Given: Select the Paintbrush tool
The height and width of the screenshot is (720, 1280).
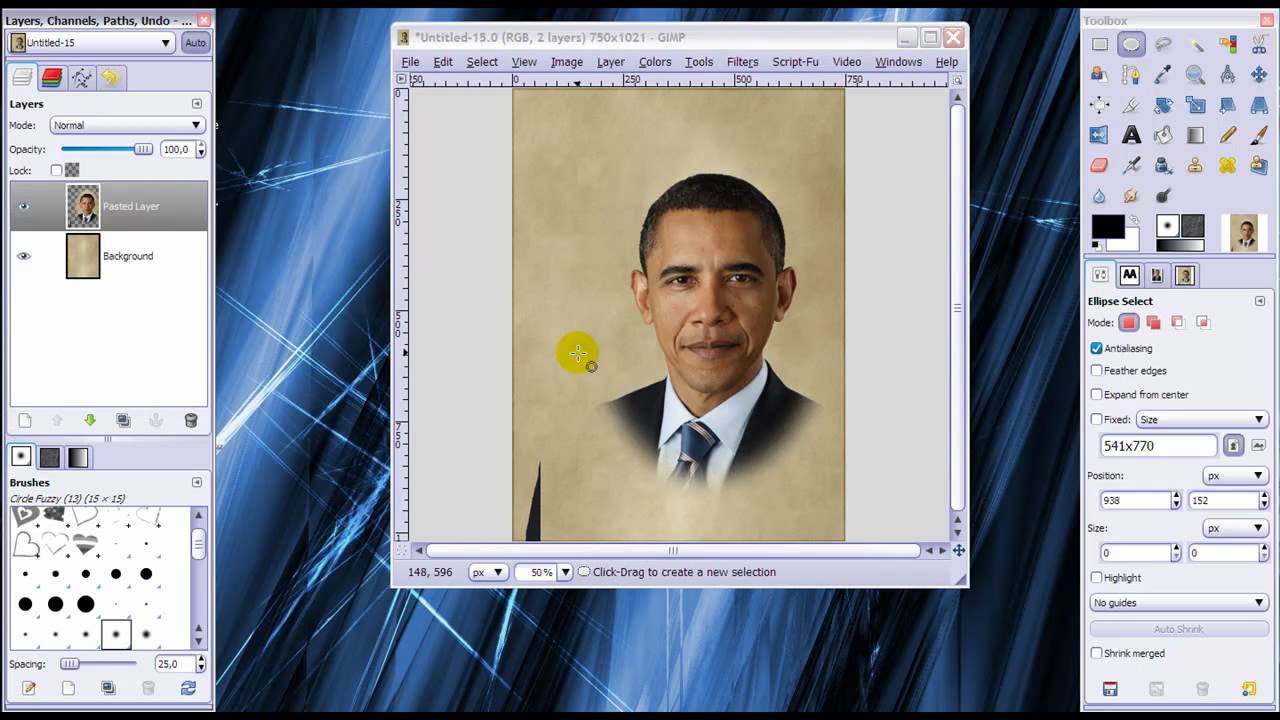Looking at the screenshot, I should (x=1260, y=135).
